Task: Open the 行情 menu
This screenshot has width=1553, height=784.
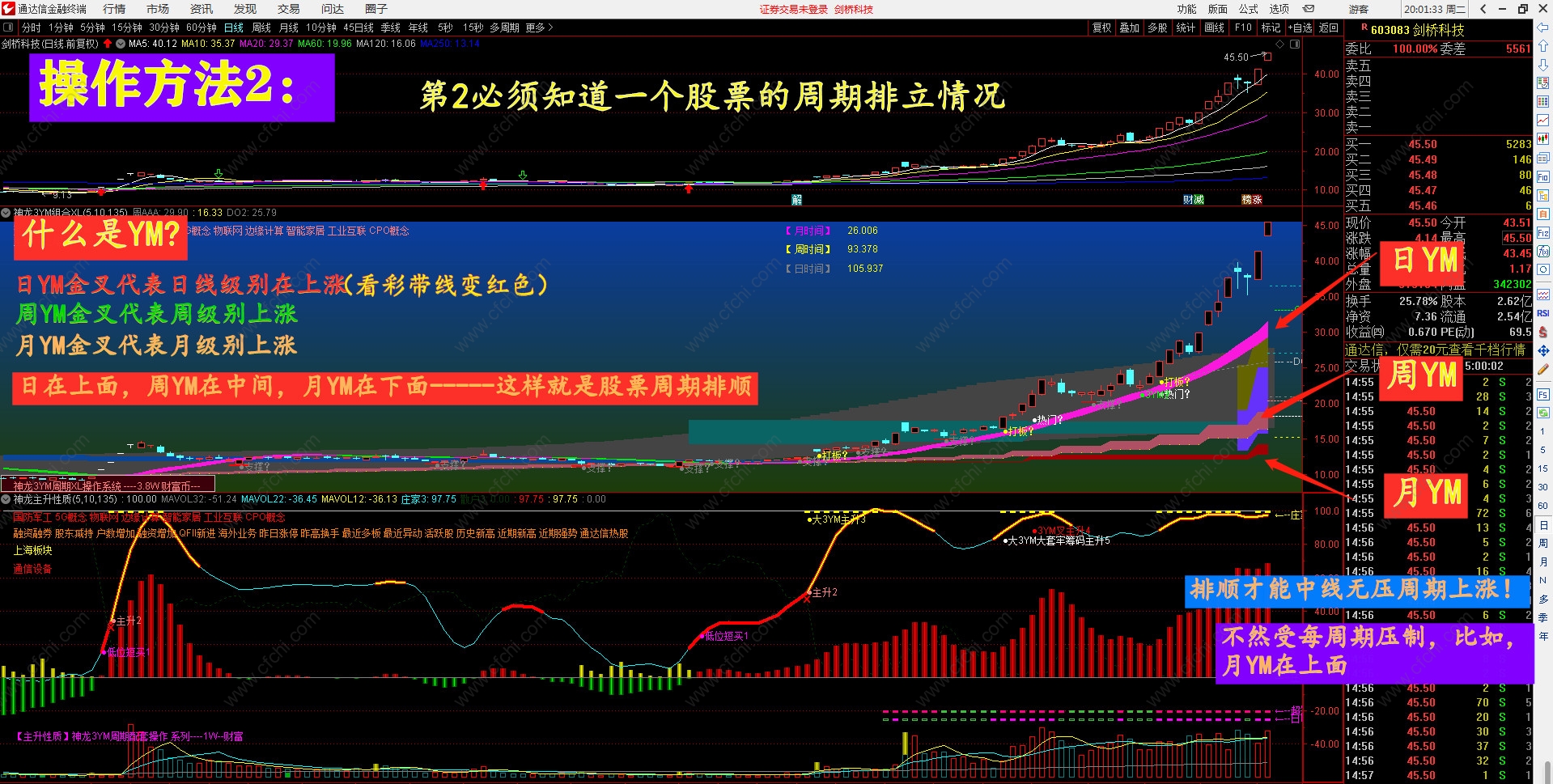Action: [x=114, y=9]
